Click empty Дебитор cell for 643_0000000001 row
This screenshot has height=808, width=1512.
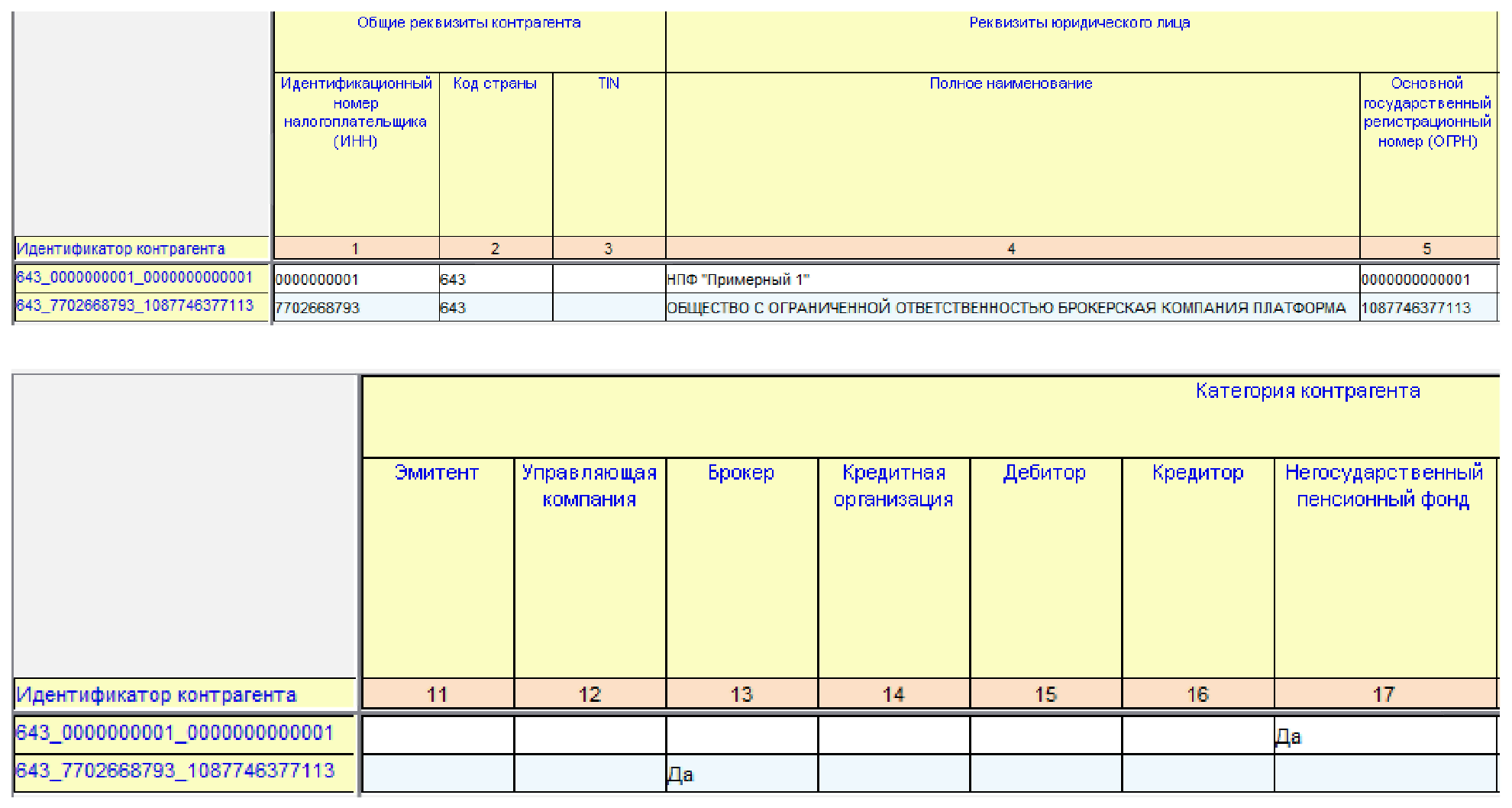coord(1045,735)
